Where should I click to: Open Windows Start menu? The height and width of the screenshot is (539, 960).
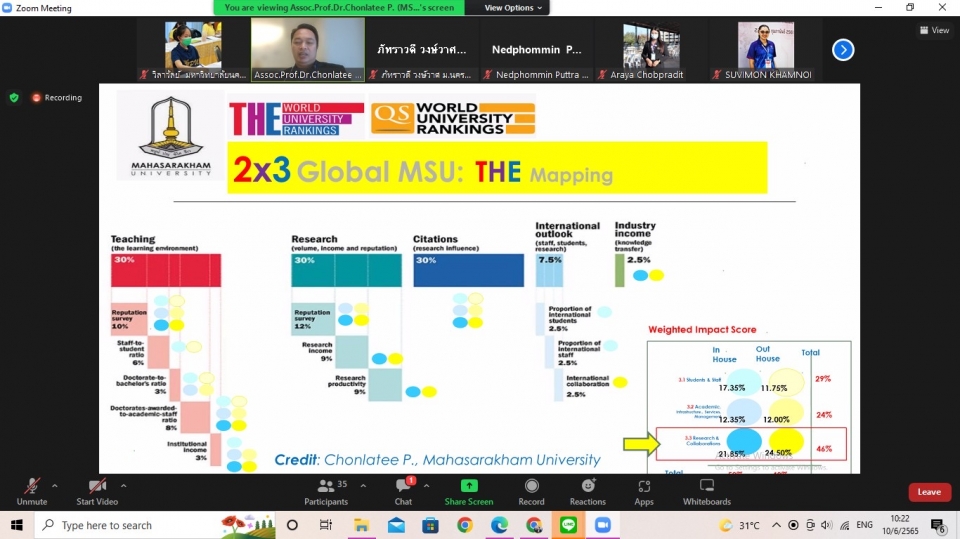[17, 525]
